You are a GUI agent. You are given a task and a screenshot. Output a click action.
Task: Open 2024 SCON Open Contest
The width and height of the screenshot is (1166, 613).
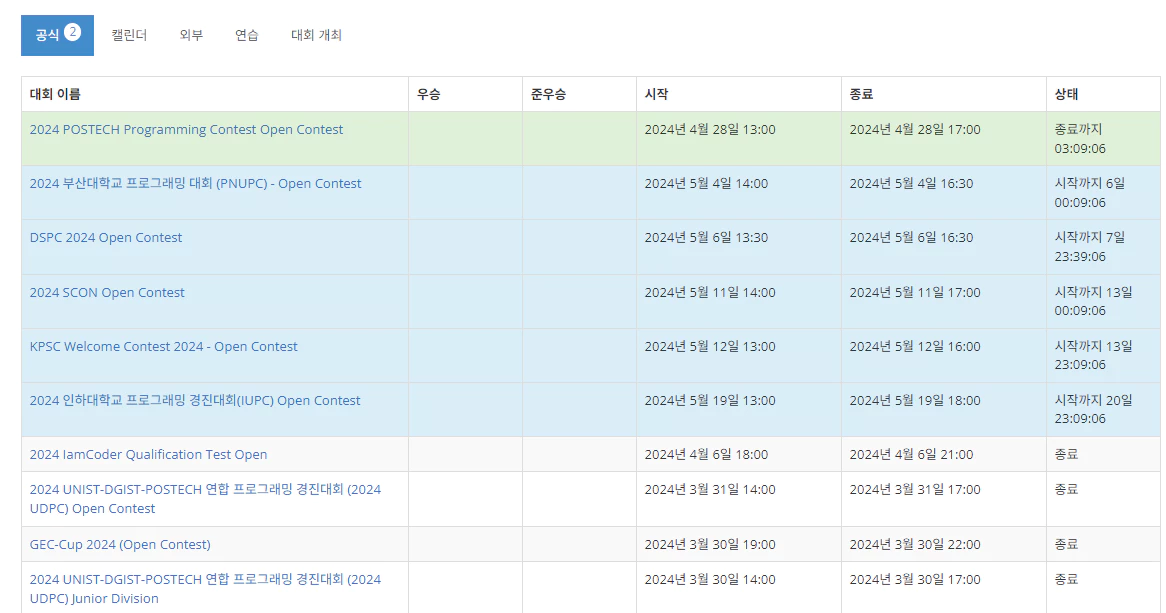[107, 292]
